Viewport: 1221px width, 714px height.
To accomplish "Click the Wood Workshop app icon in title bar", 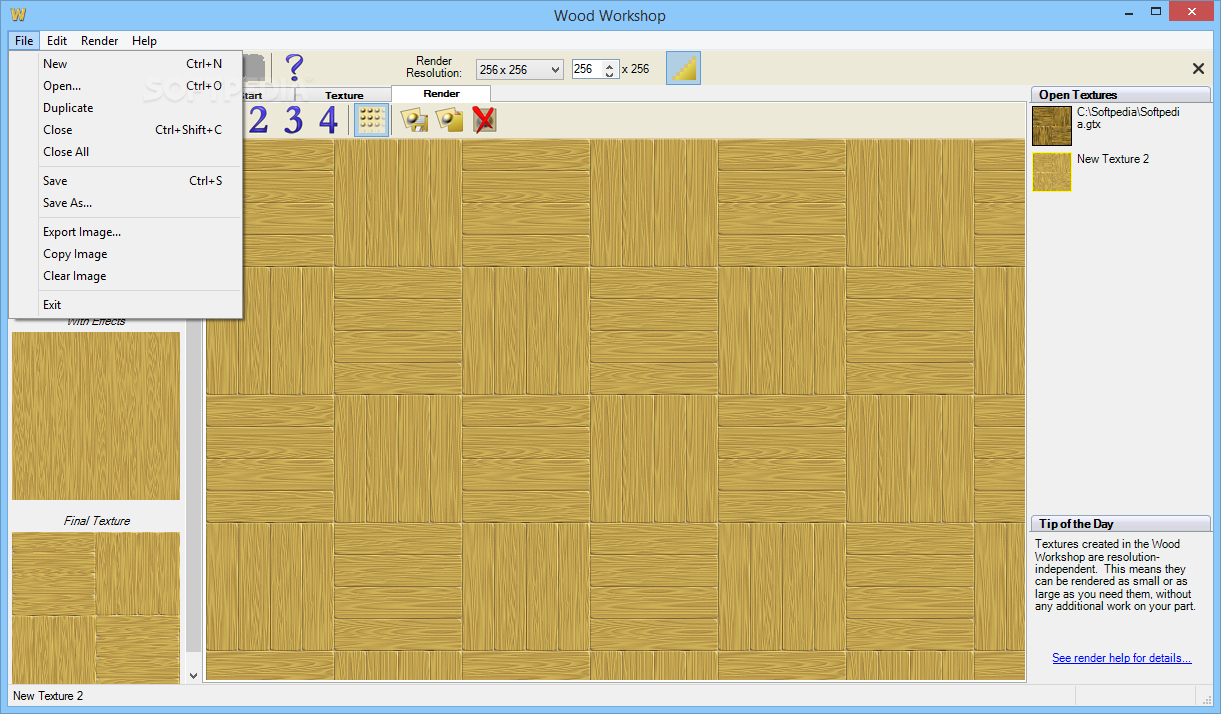I will (x=18, y=15).
